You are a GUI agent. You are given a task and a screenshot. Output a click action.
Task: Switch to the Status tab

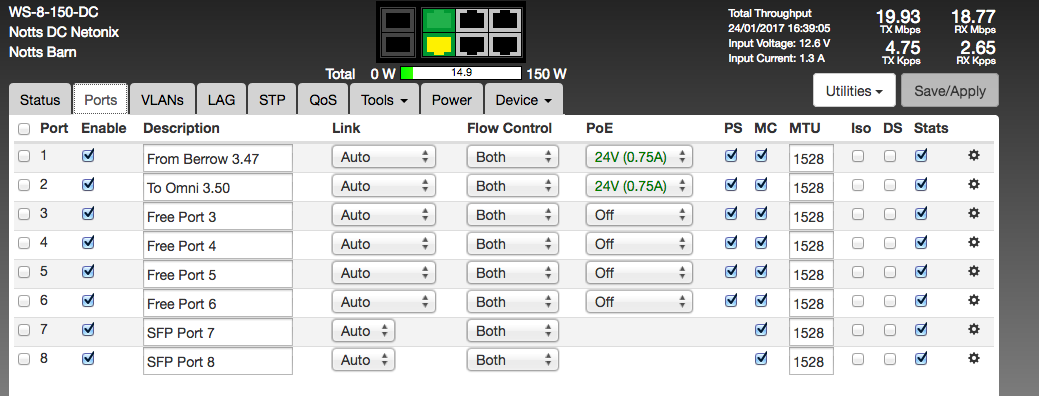click(40, 100)
